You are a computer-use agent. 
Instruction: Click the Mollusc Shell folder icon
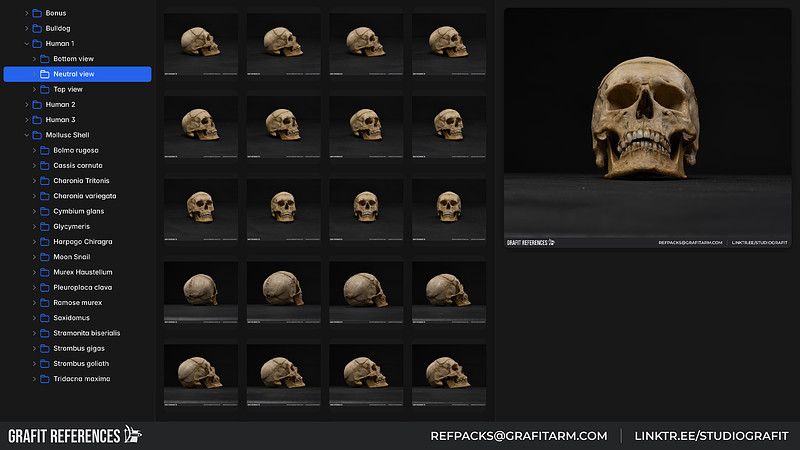pos(37,135)
